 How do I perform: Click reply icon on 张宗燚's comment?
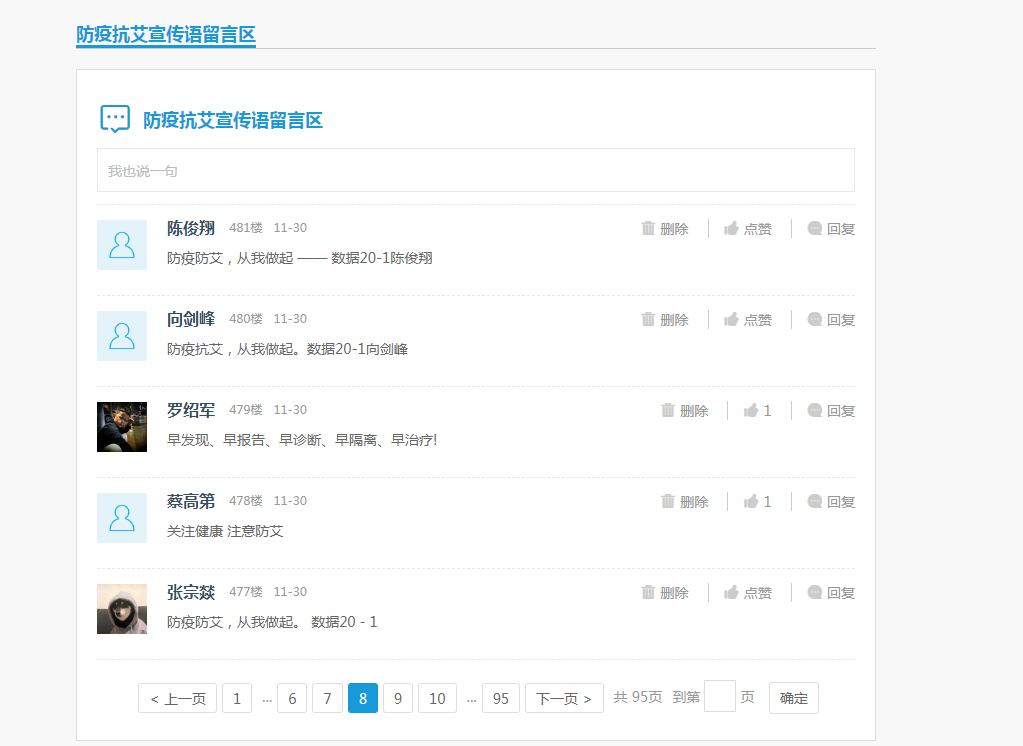point(815,592)
